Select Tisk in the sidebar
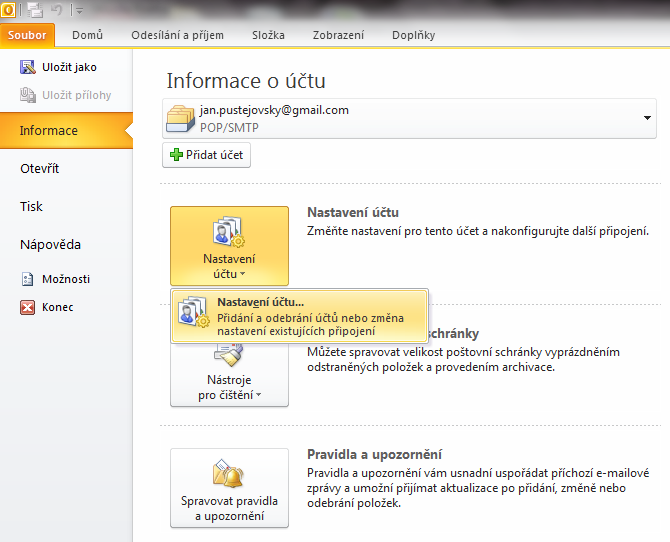This screenshot has width=670, height=542. click(x=31, y=206)
